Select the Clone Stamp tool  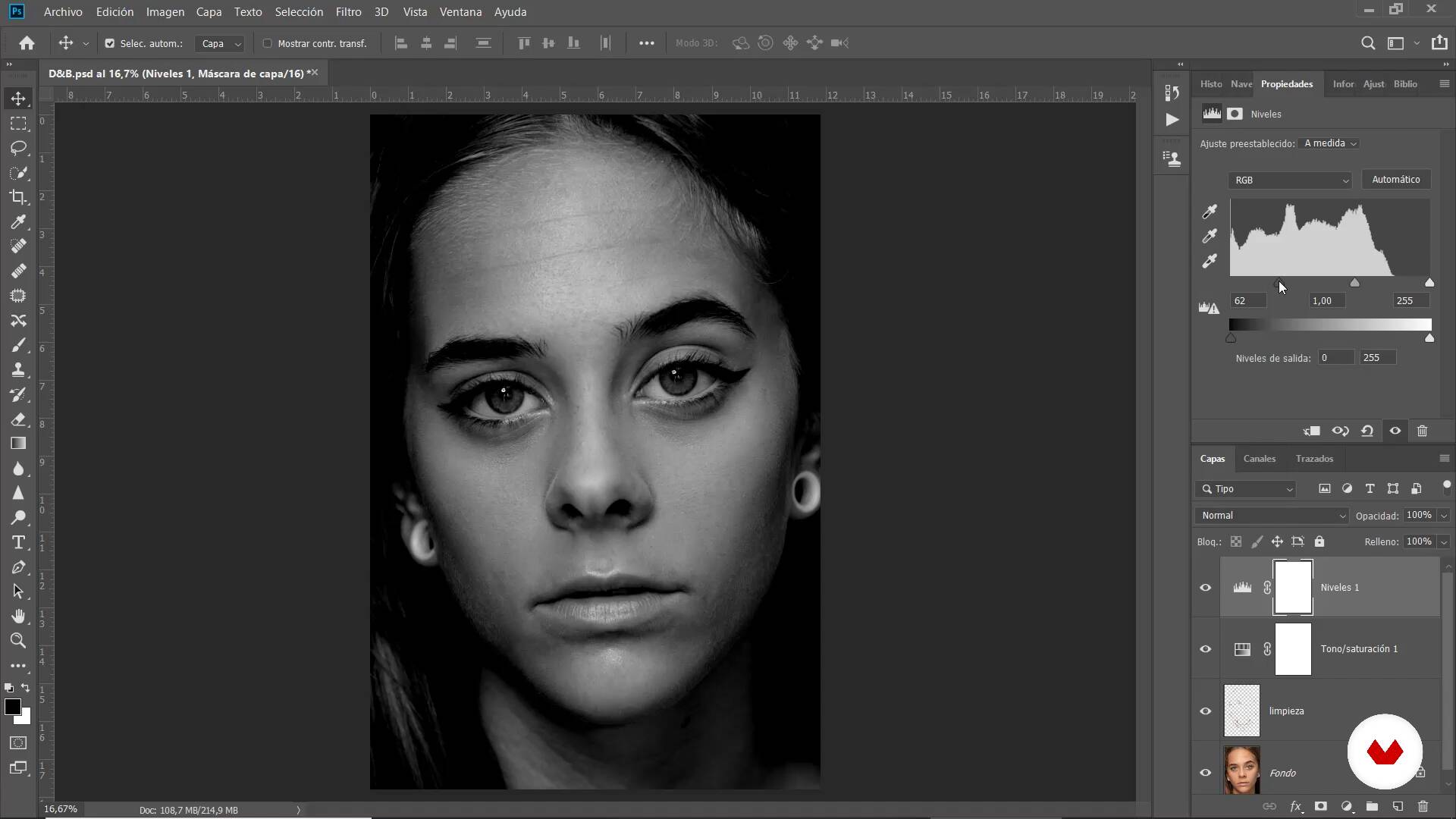point(18,369)
